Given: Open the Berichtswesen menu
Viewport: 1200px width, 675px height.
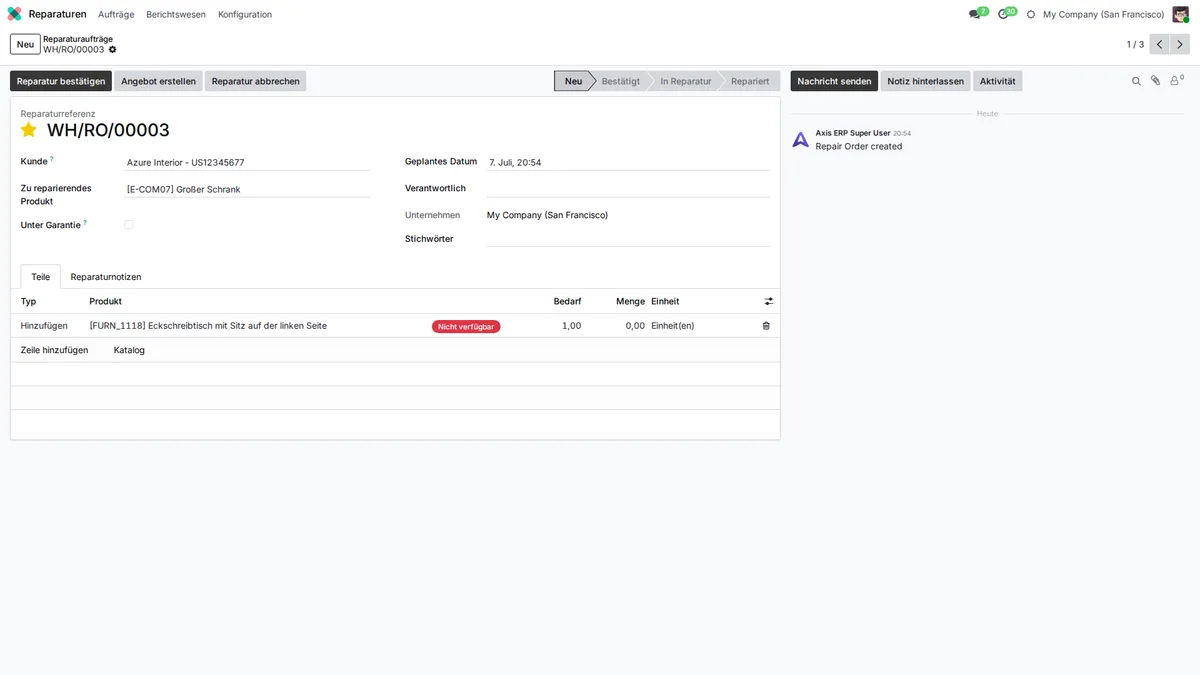Looking at the screenshot, I should 176,14.
